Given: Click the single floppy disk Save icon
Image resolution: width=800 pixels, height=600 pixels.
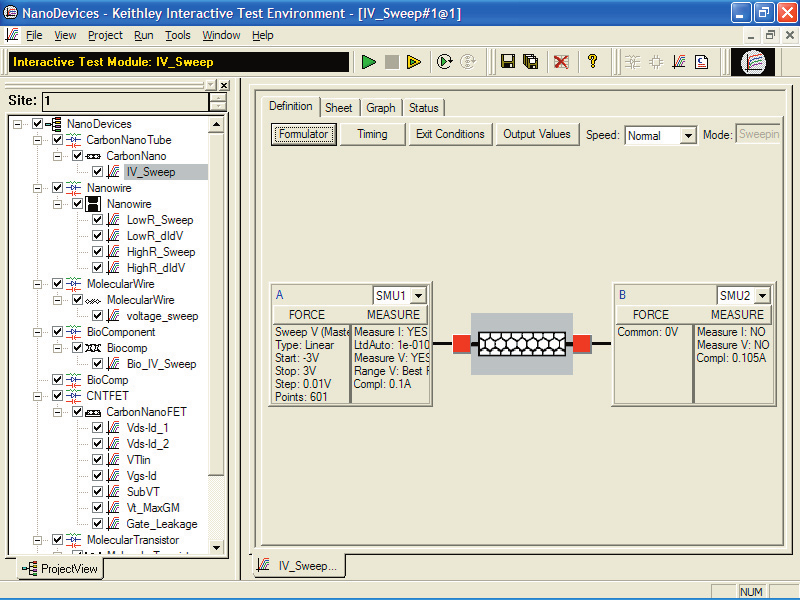Looking at the screenshot, I should [x=508, y=62].
